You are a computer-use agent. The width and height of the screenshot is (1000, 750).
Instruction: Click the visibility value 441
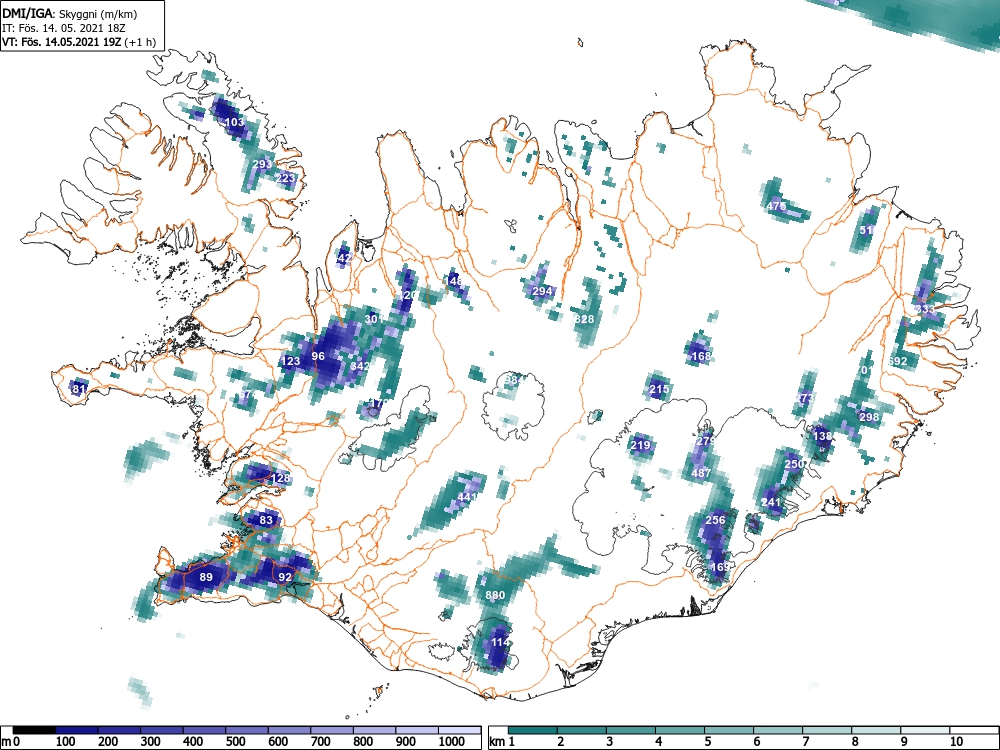467,497
